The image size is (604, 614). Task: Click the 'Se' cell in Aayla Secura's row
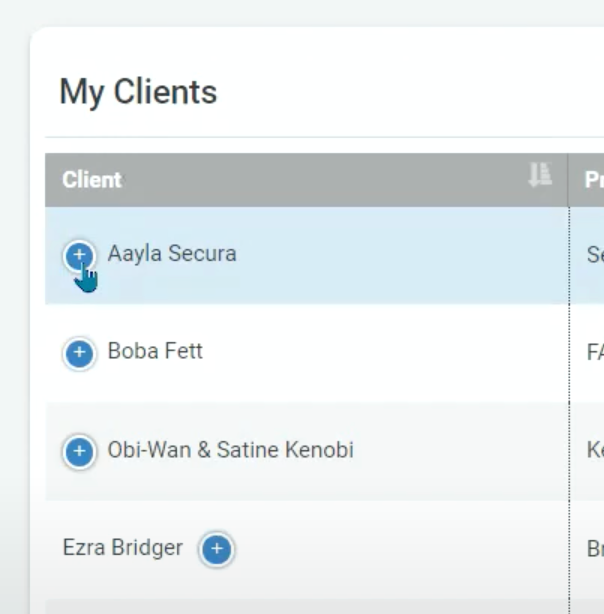pyautogui.click(x=593, y=255)
